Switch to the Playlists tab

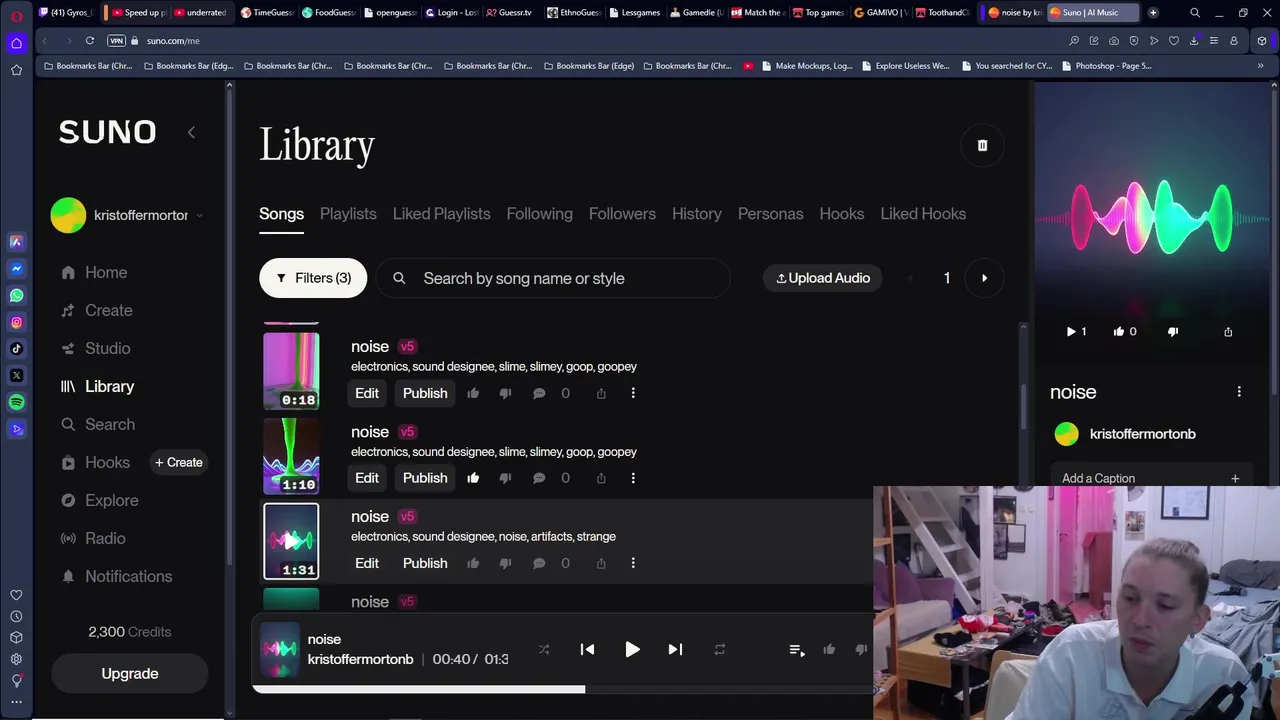point(348,213)
